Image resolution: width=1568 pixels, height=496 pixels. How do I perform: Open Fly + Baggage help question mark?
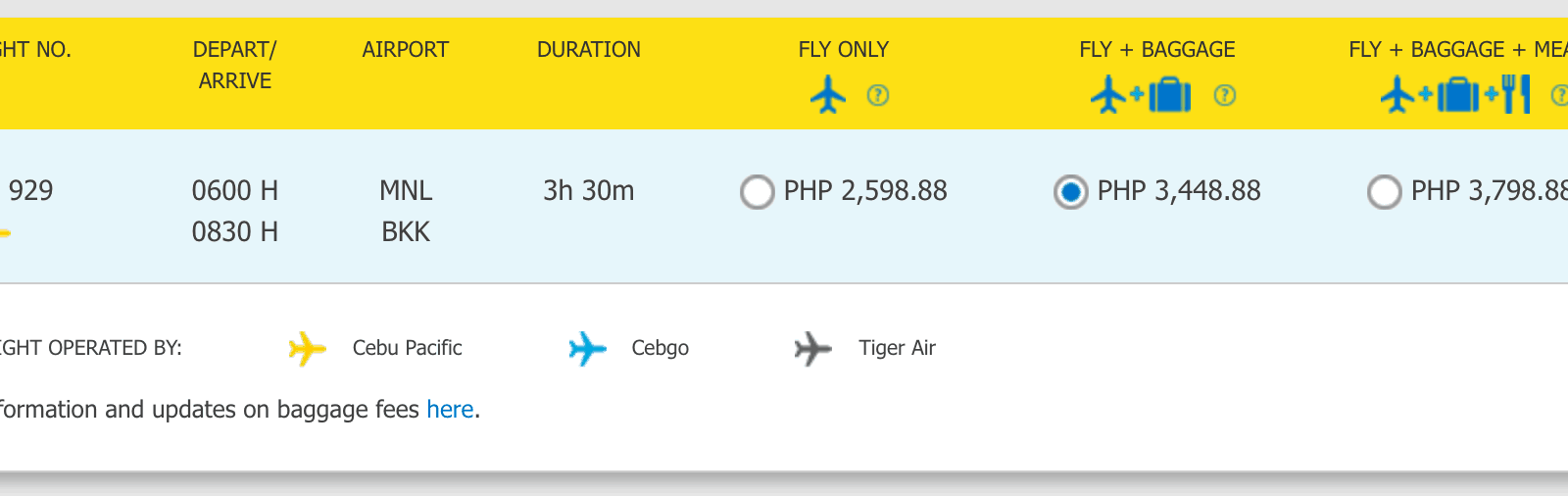click(x=1225, y=95)
